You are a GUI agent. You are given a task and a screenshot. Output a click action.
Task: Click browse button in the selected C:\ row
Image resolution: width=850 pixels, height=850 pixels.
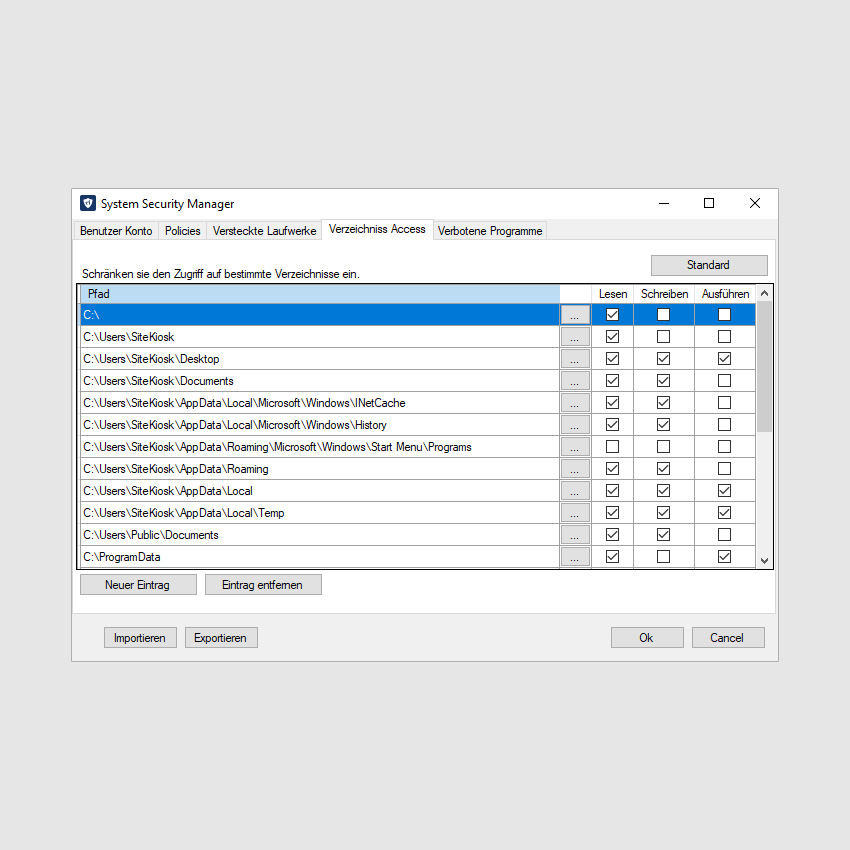[575, 315]
